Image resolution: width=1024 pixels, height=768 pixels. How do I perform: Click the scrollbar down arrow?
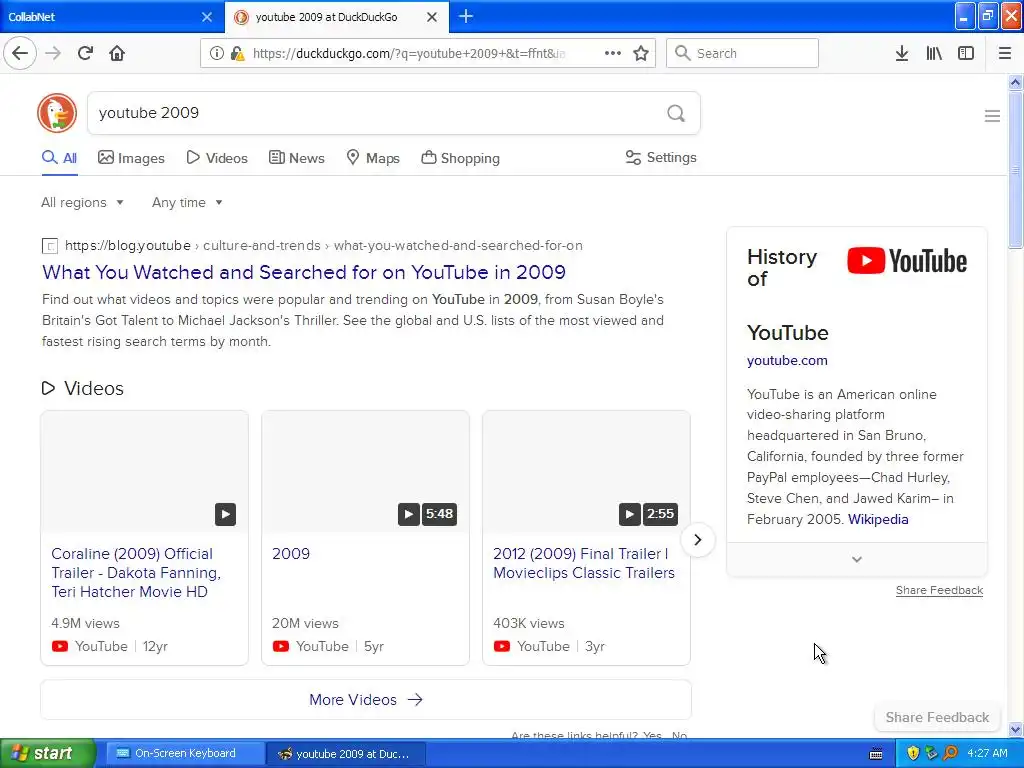point(1015,729)
